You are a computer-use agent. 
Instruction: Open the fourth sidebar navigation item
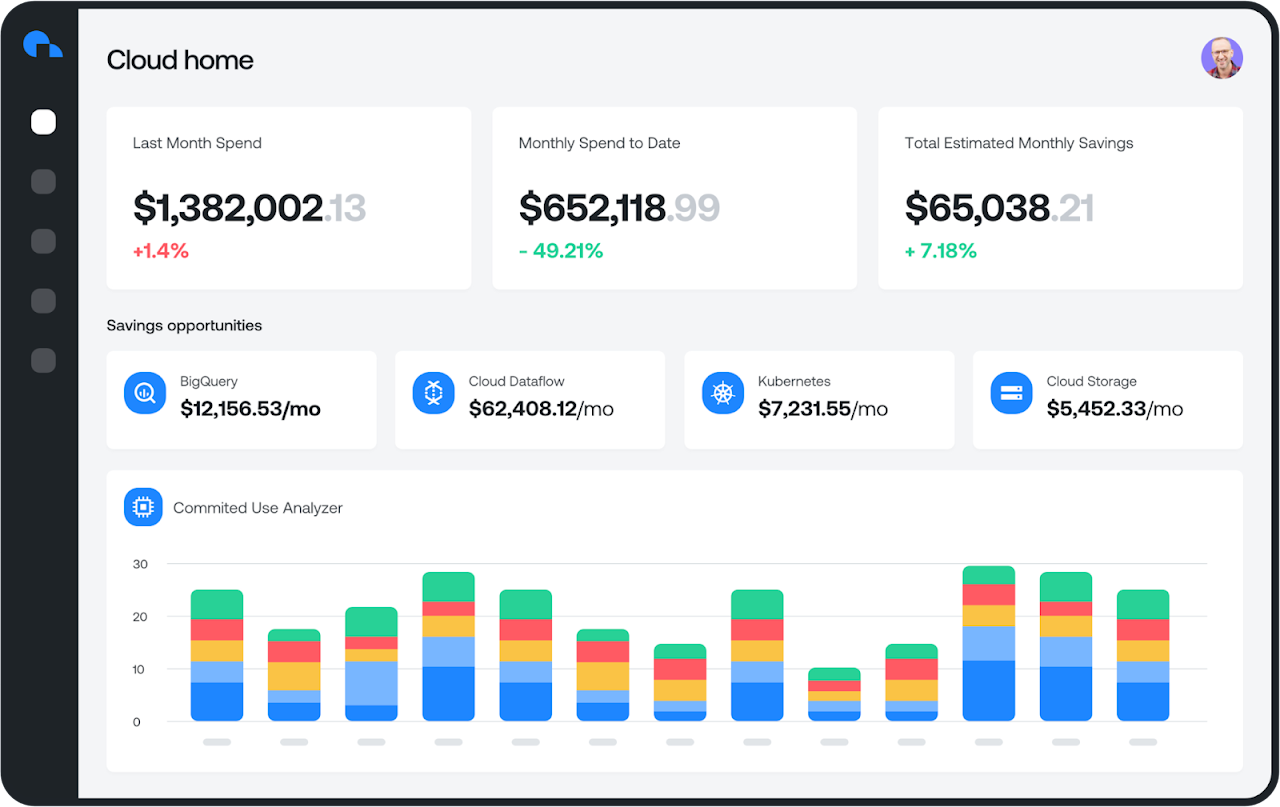(43, 300)
